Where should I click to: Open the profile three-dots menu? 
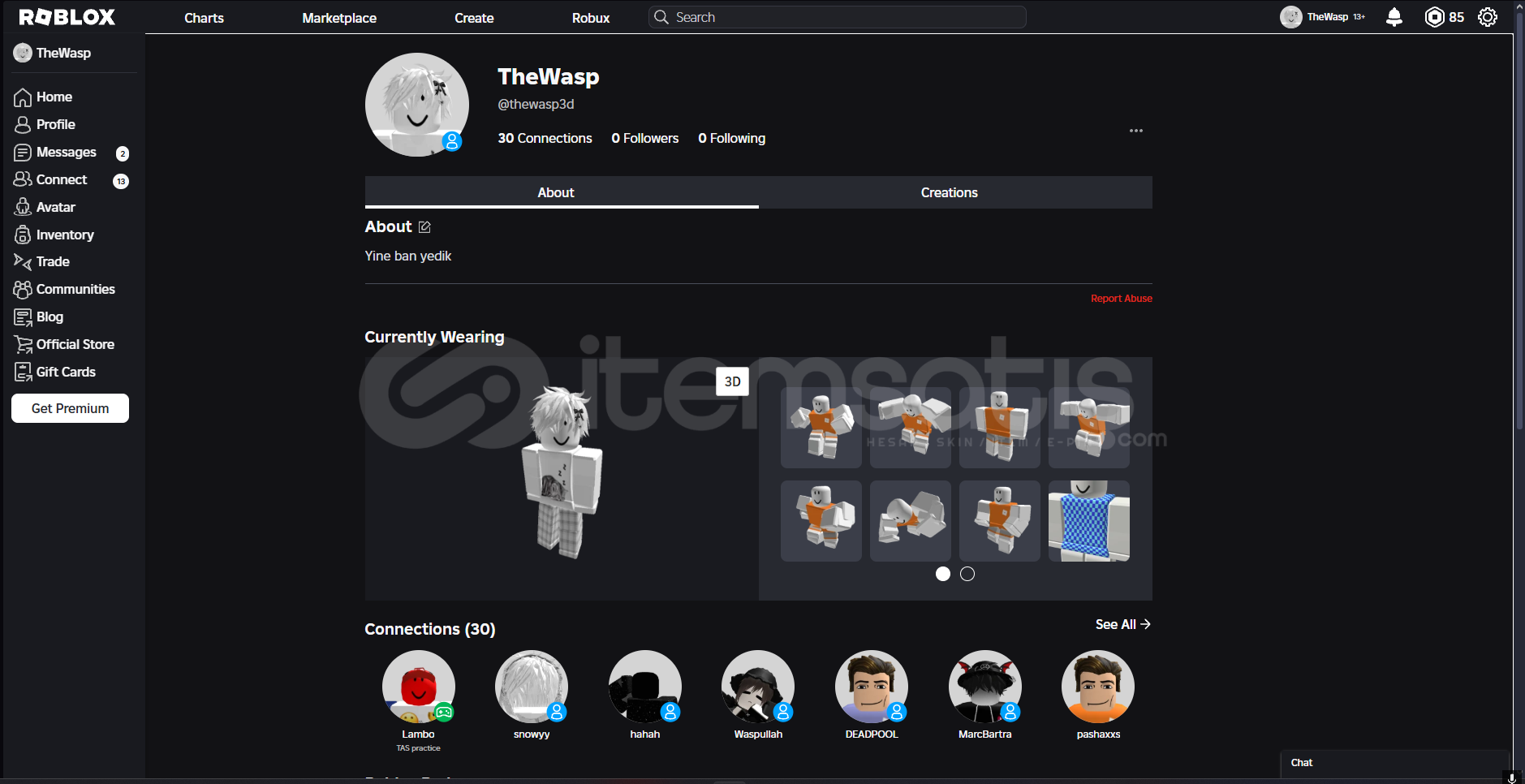pos(1136,131)
